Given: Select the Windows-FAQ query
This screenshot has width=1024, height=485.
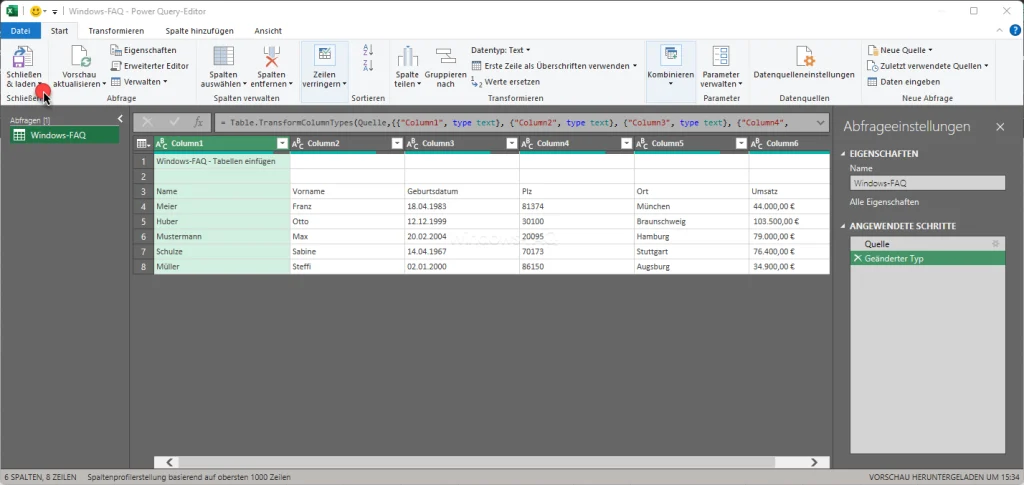Looking at the screenshot, I should (64, 135).
